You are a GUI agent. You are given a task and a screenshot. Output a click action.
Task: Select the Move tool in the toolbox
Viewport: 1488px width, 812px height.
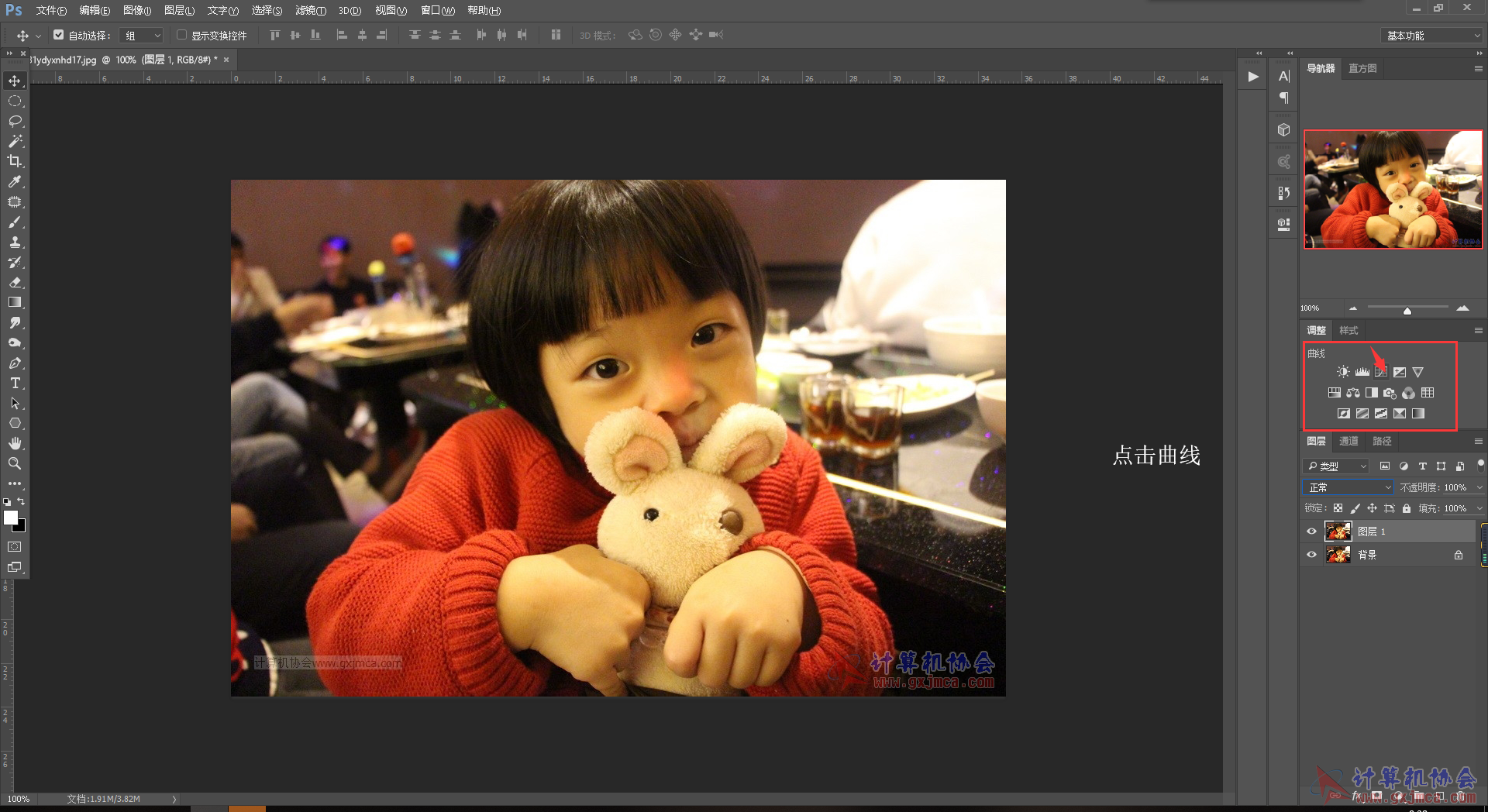coord(15,81)
